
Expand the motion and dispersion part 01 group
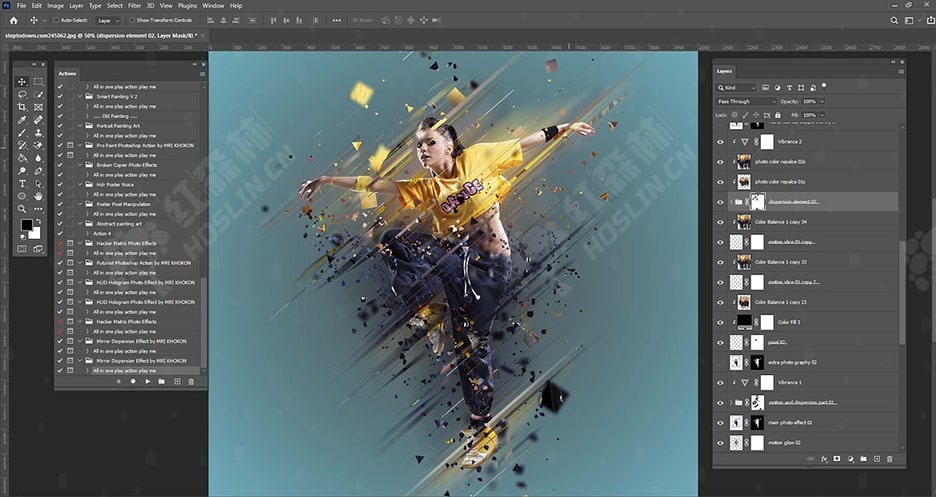point(731,403)
